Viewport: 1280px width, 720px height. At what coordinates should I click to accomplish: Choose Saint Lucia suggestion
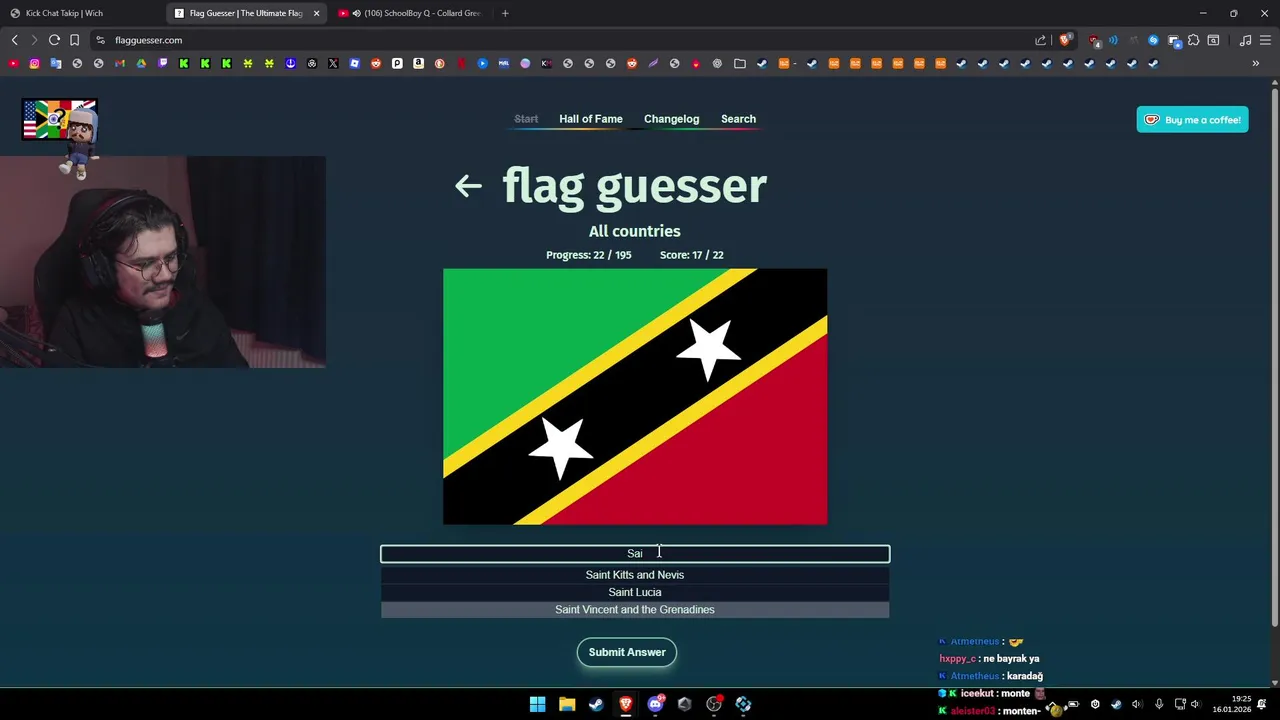[x=635, y=592]
